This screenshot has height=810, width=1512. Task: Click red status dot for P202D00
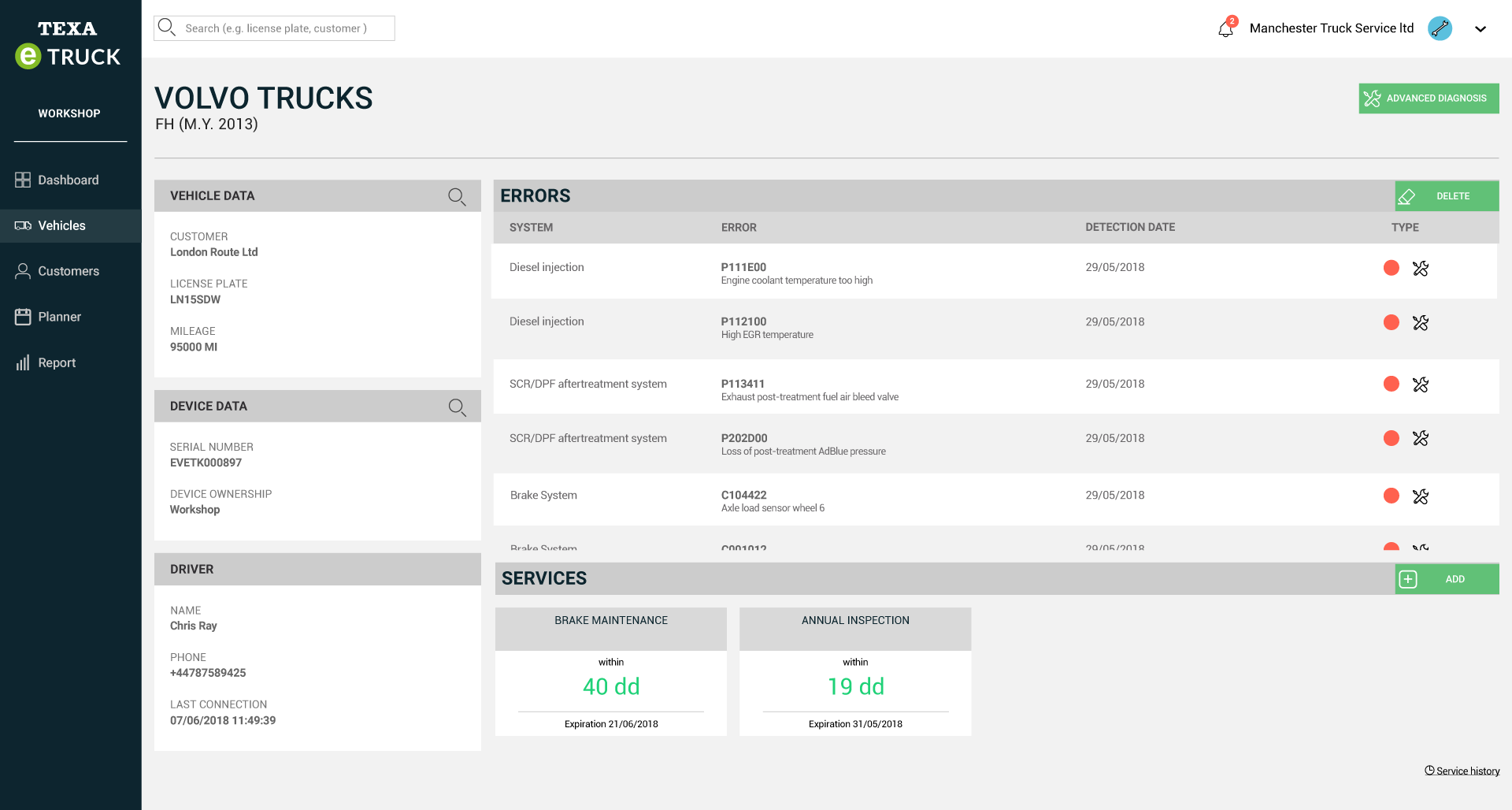click(x=1392, y=438)
